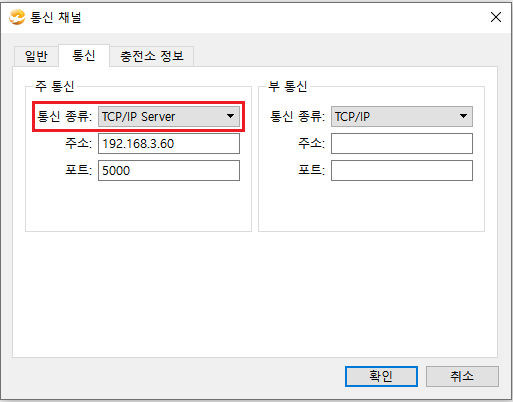Switch to the 일반 tab
The width and height of the screenshot is (513, 402).
[36, 56]
